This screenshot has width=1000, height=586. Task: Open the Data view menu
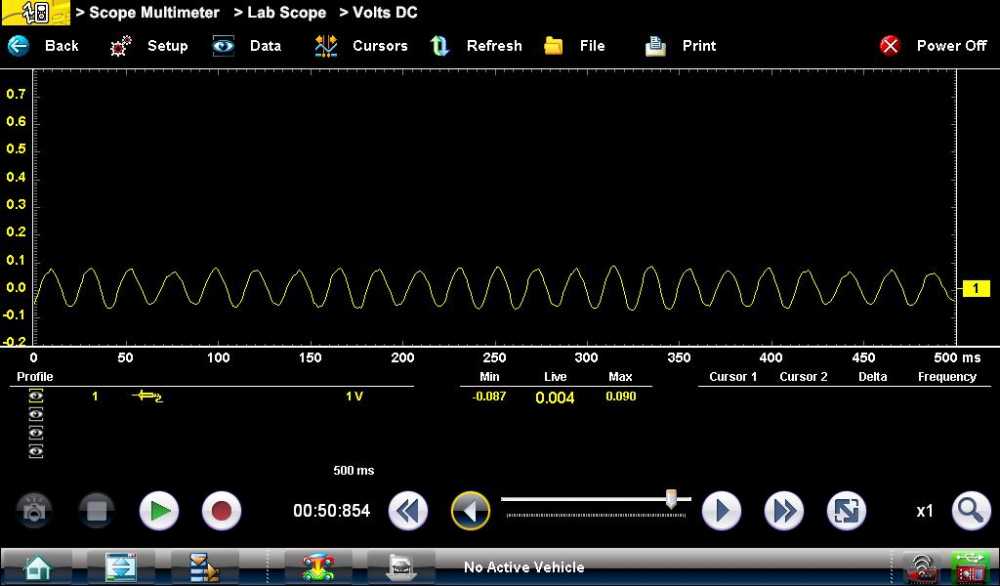click(247, 46)
